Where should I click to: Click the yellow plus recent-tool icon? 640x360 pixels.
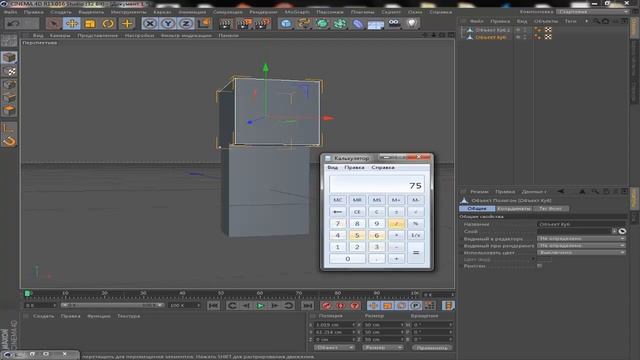(127, 23)
